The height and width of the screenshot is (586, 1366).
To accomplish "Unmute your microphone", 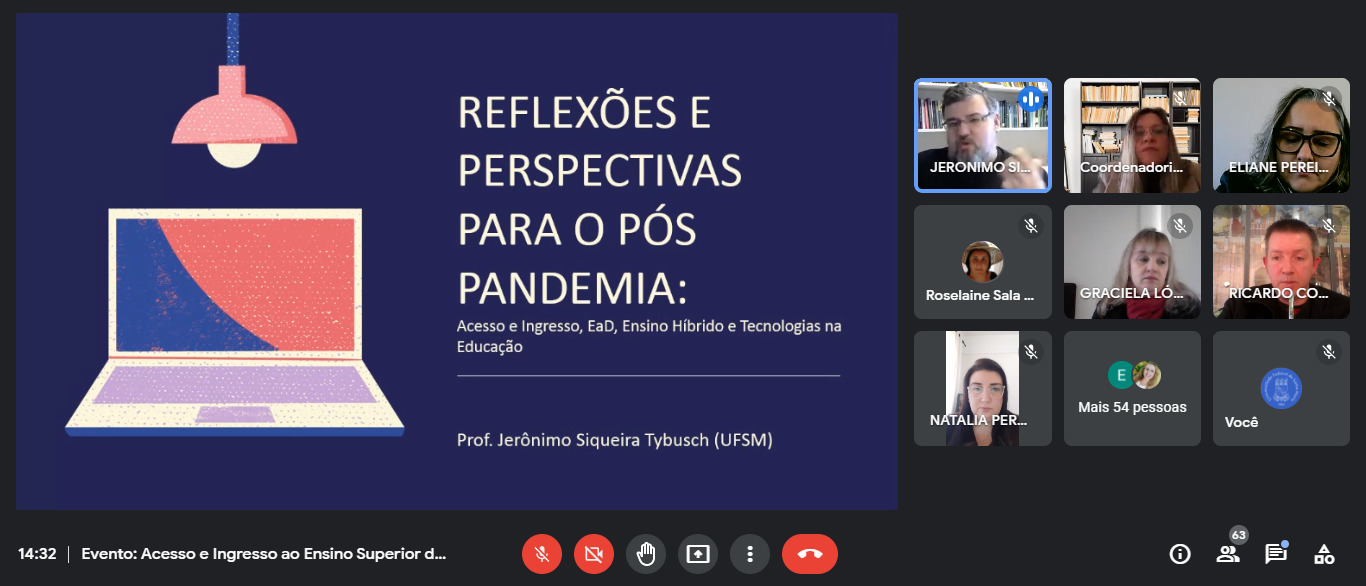I will 542,553.
